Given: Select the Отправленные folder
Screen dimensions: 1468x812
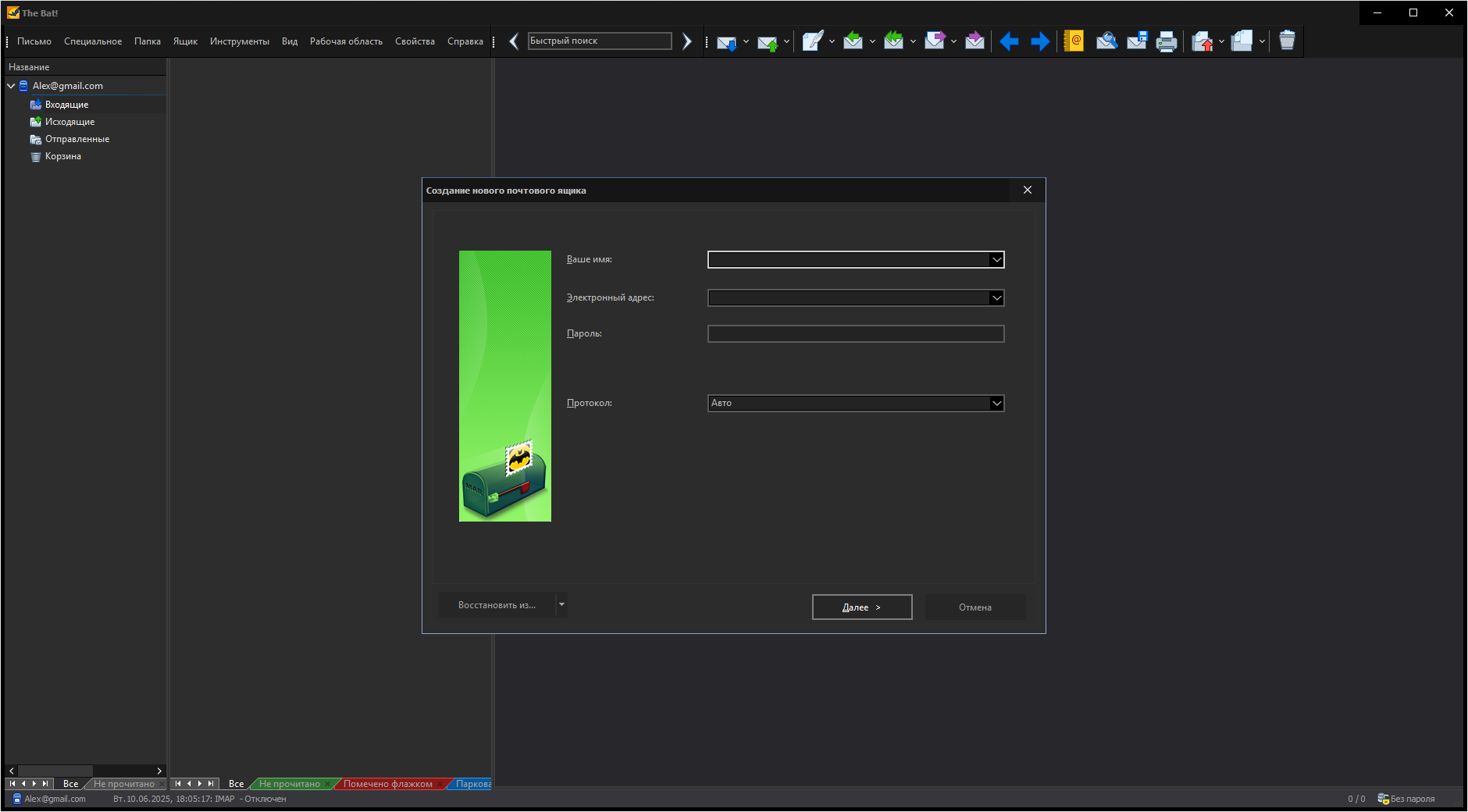Looking at the screenshot, I should click(77, 139).
